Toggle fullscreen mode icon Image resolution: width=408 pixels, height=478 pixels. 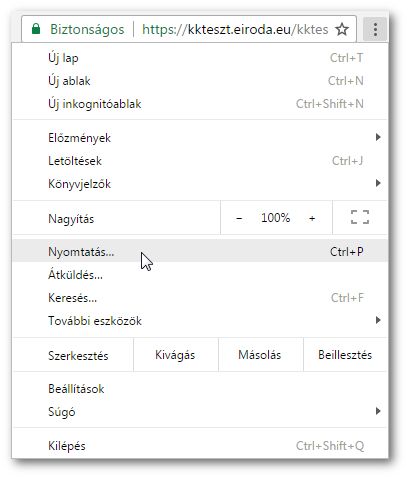tap(360, 217)
